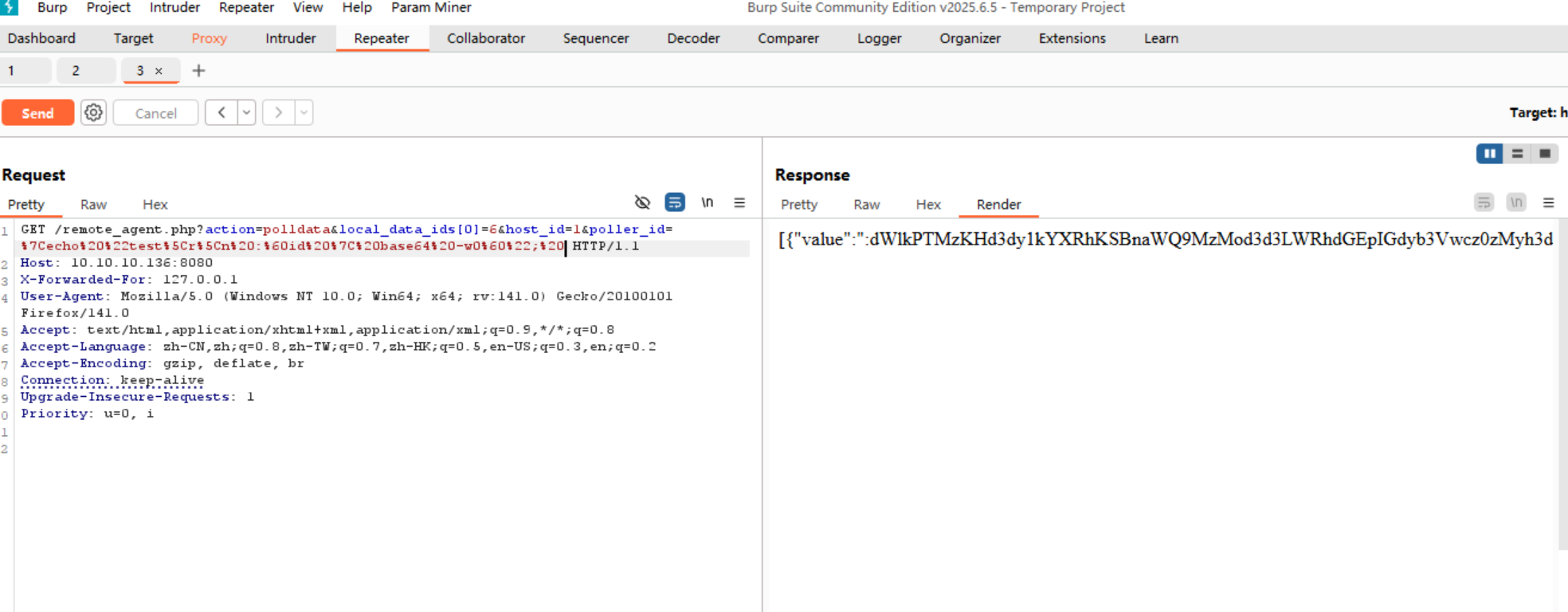Select the response Render tab

(x=998, y=205)
